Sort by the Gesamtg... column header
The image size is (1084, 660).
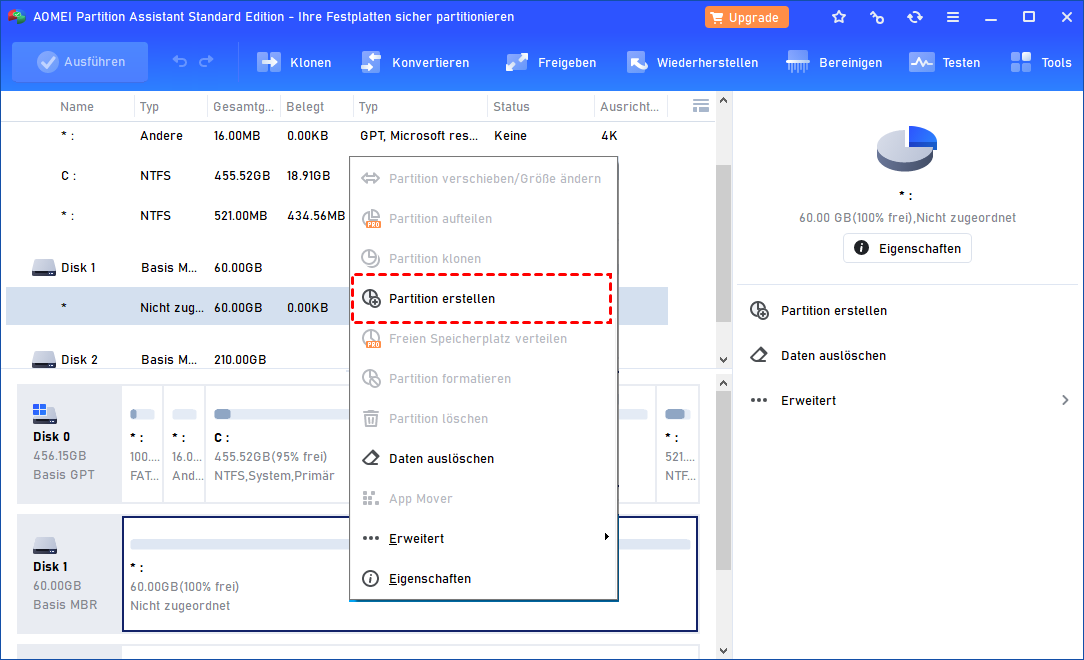[243, 106]
